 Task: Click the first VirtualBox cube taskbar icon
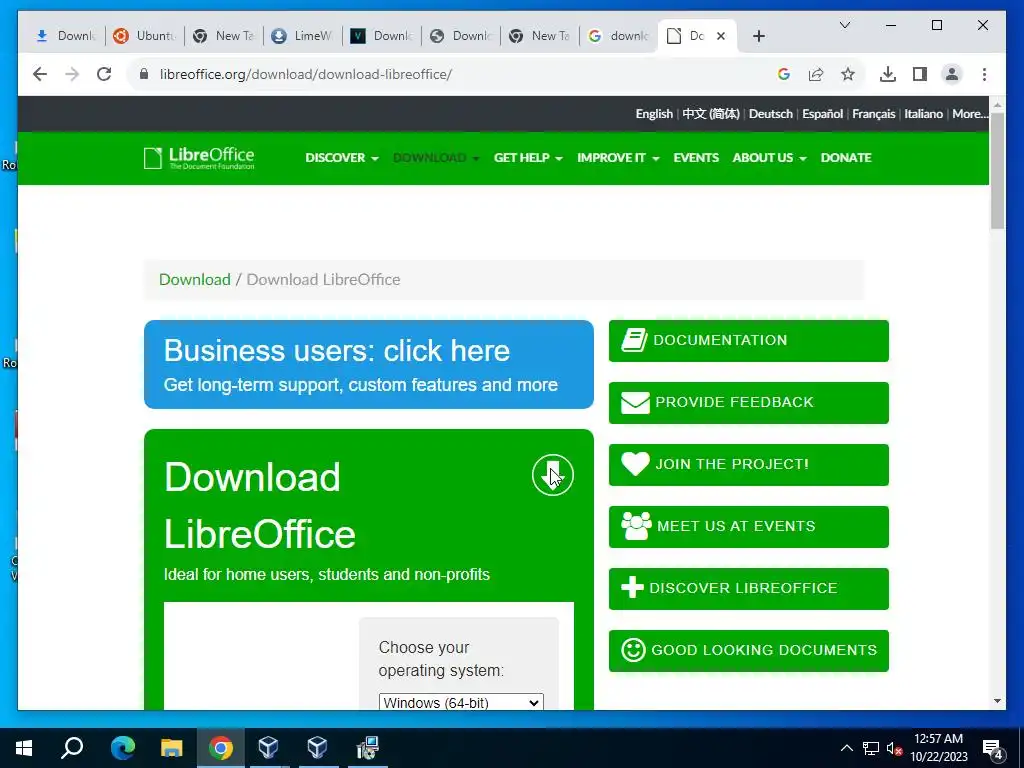[x=268, y=748]
